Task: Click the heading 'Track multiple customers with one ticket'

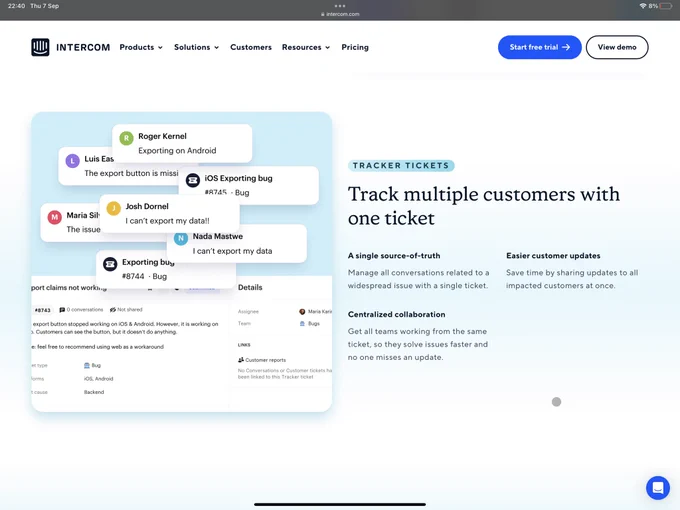Action: 484,206
